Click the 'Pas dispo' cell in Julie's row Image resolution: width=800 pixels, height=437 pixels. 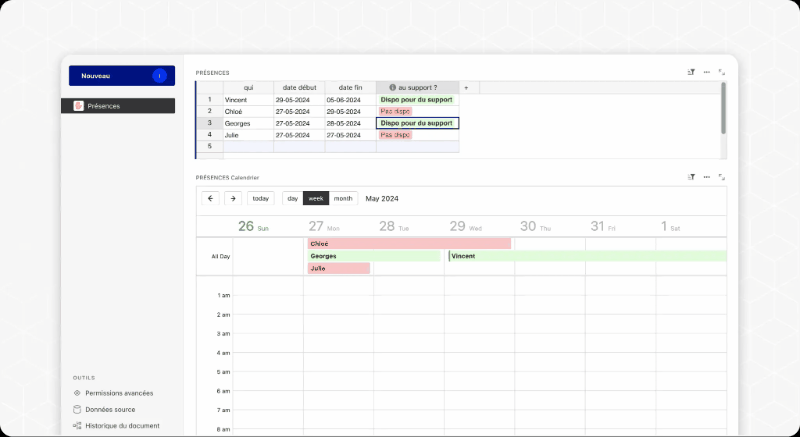418,135
